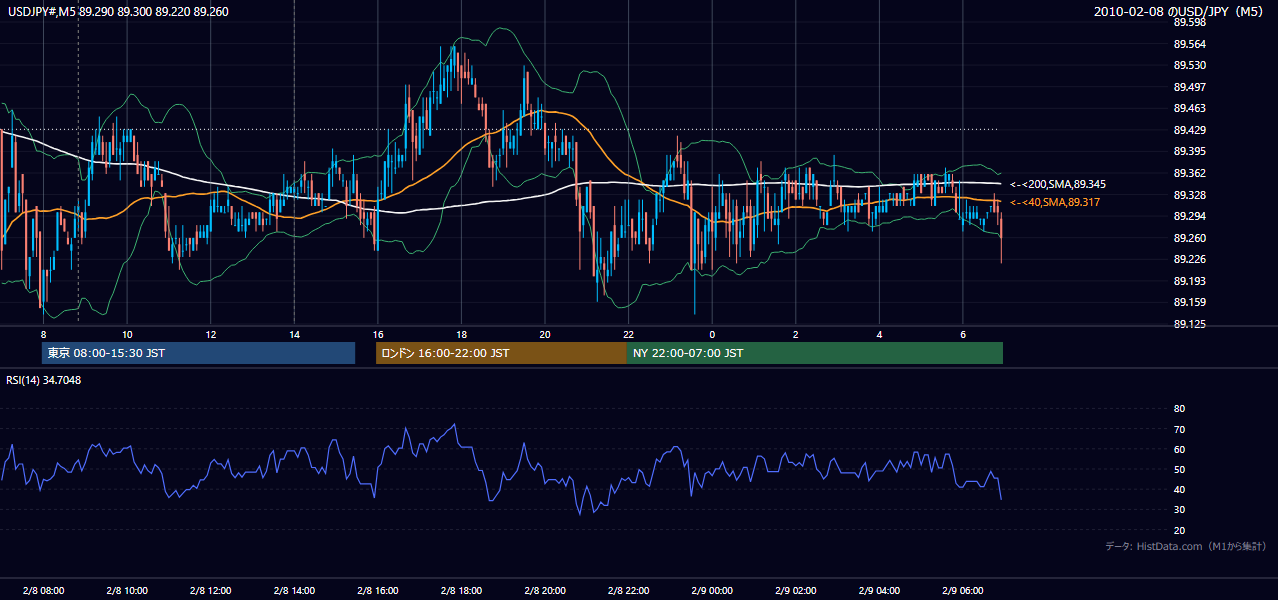This screenshot has height=600, width=1278.
Task: Click the HistData.com data source credit
Action: coord(1185,546)
